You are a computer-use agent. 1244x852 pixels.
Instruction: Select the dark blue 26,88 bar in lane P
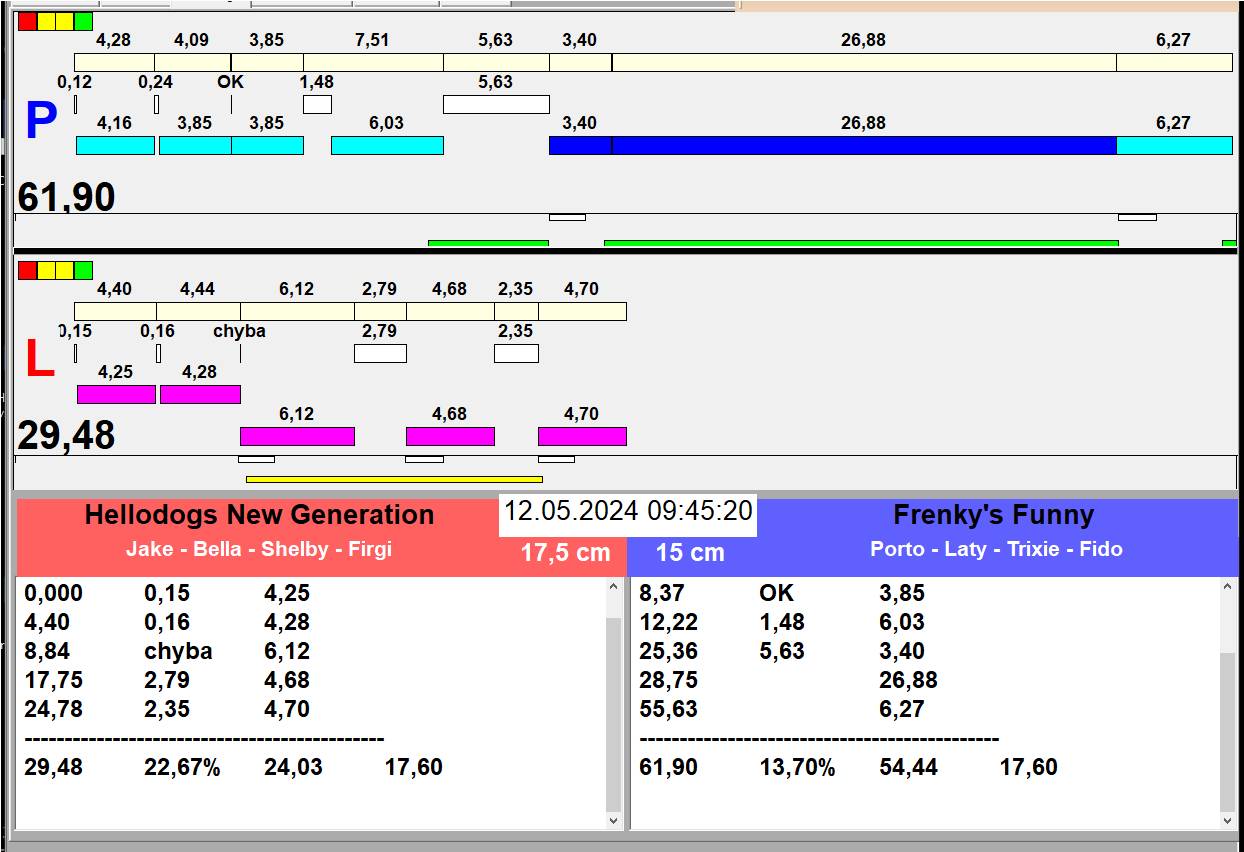click(x=863, y=145)
